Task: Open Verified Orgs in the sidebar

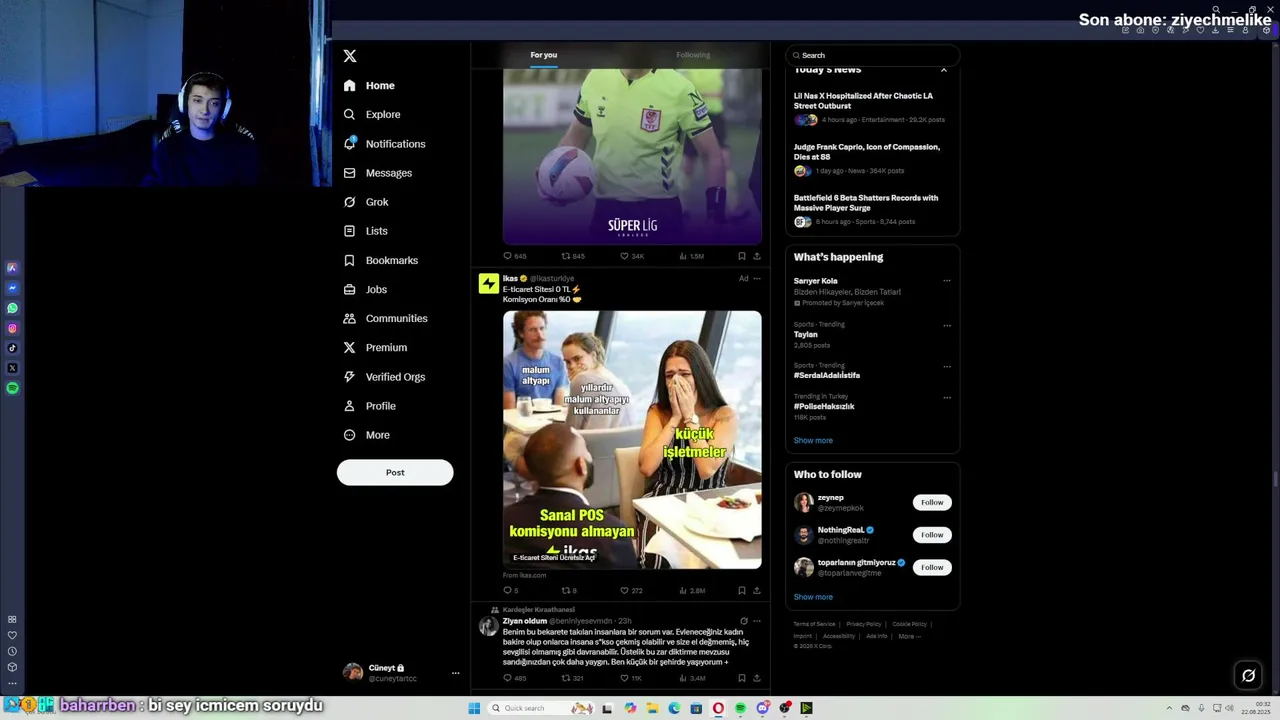Action: coord(384,377)
